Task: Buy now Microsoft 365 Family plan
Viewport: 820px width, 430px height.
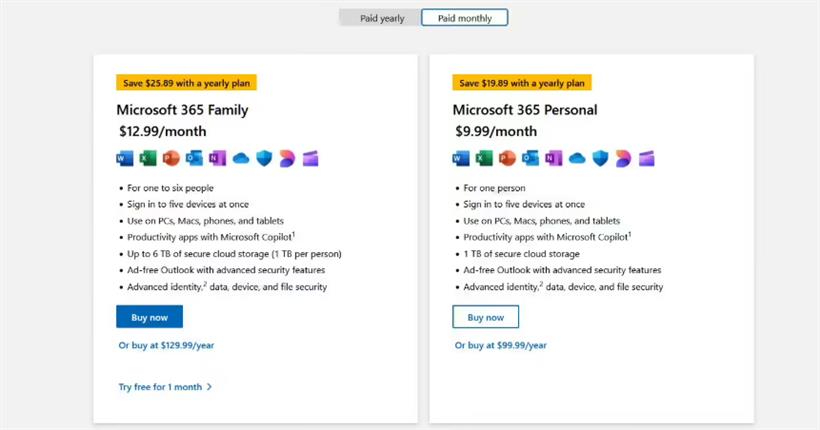Action: (150, 317)
